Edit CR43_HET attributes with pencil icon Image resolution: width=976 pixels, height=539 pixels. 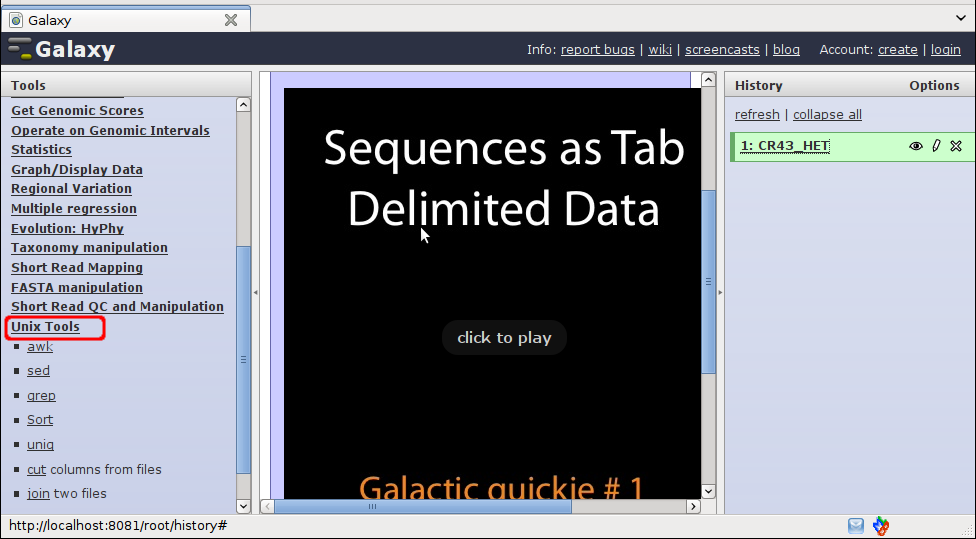(936, 146)
